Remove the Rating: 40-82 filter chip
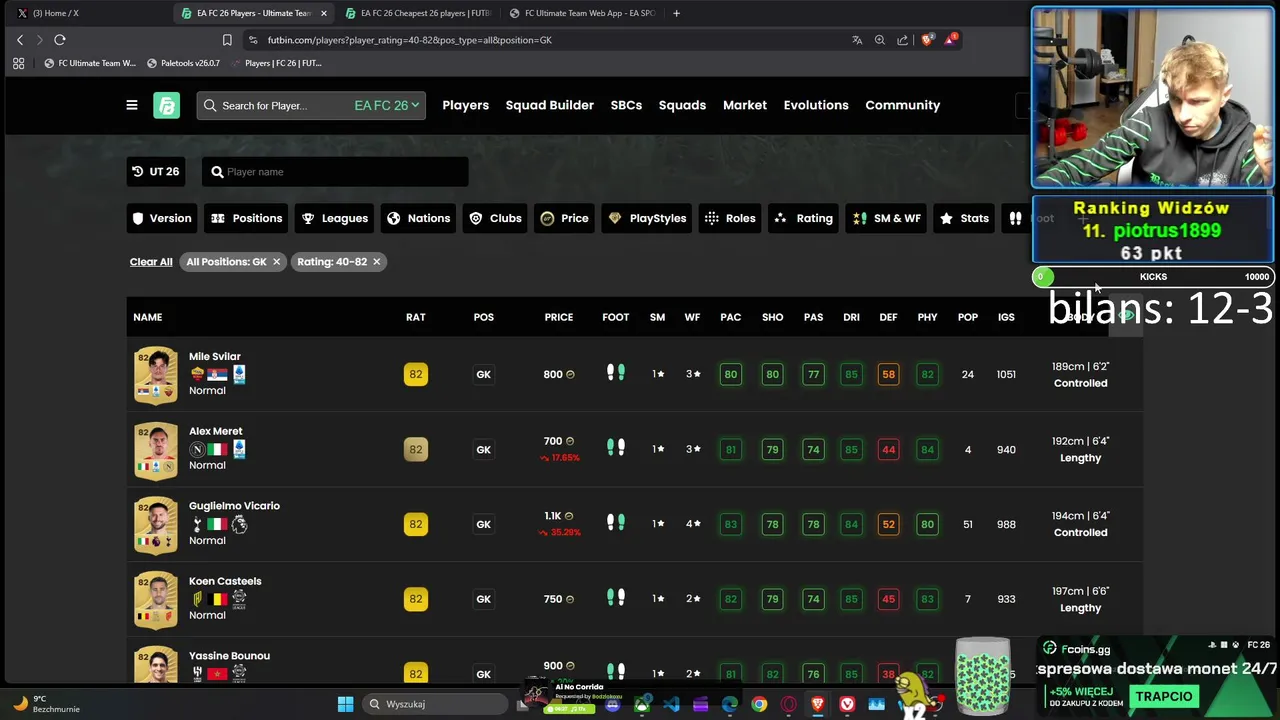Viewport: 1280px width, 720px height. [x=377, y=262]
